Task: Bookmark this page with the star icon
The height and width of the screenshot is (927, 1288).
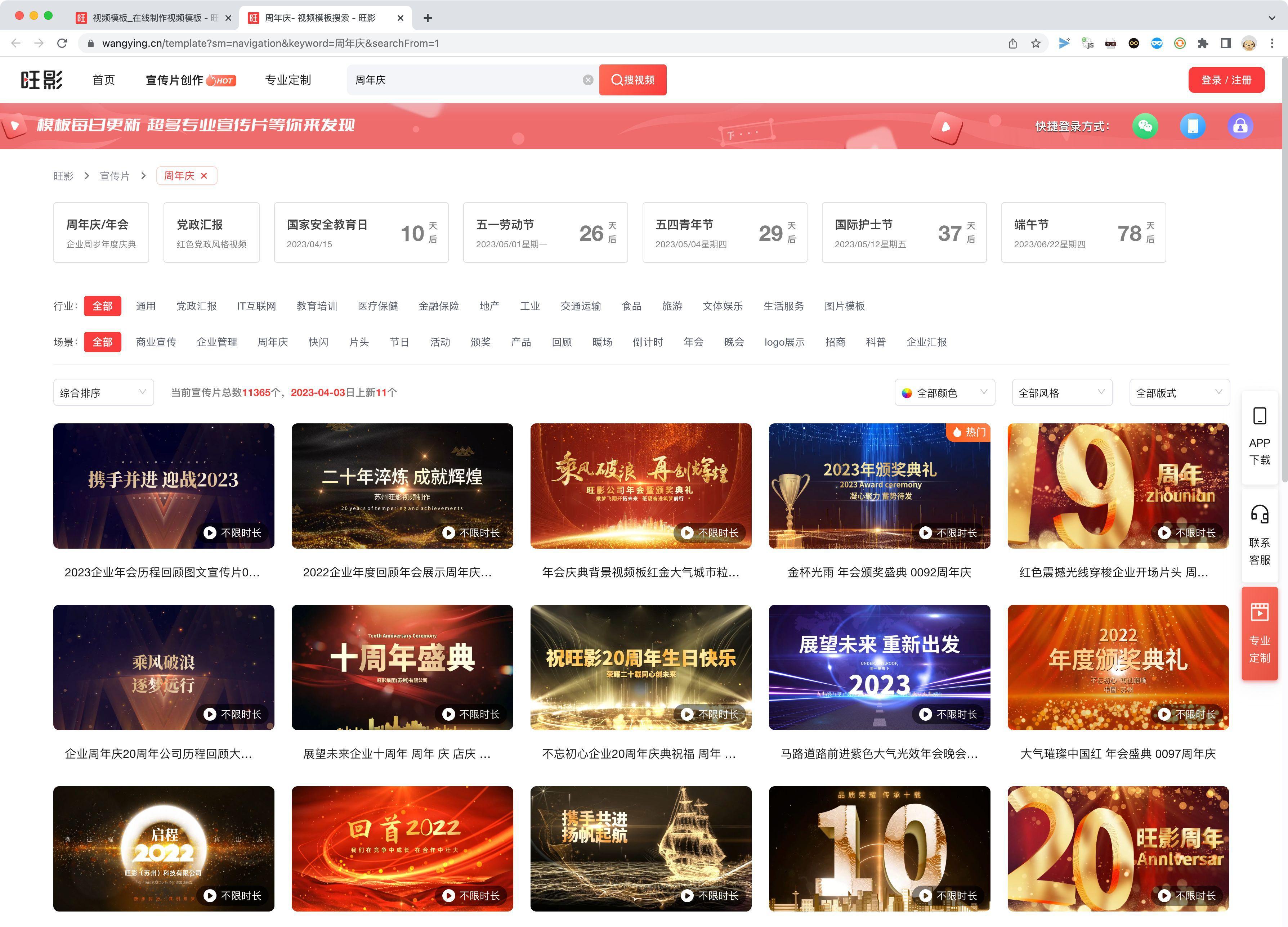Action: (1036, 43)
